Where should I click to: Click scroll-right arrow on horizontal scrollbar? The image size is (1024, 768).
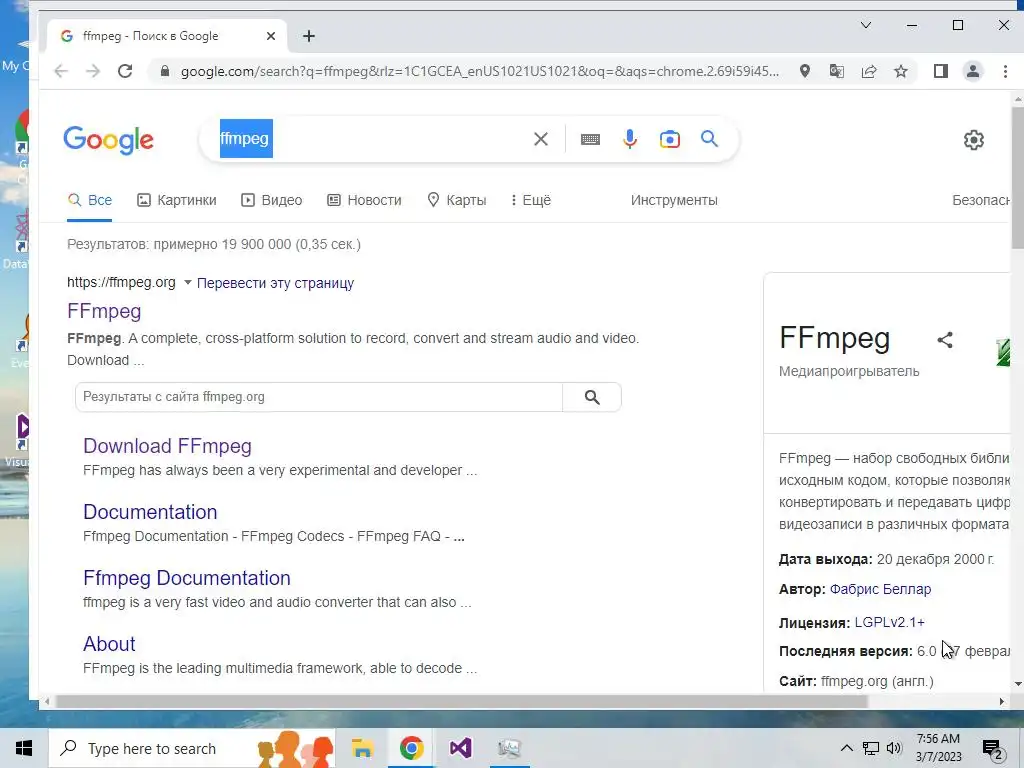[x=1002, y=701]
